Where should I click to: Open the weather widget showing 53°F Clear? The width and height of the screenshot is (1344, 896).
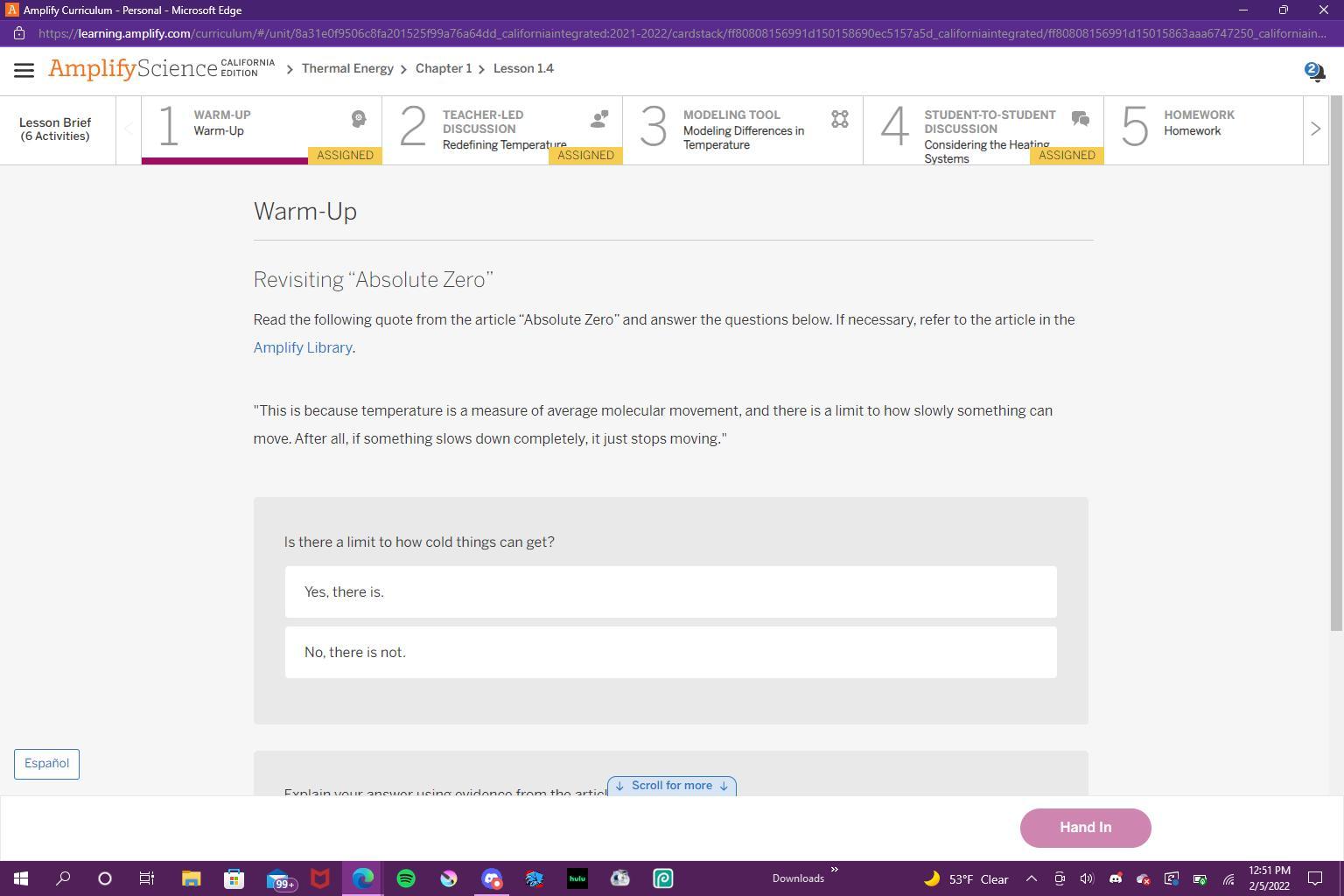click(x=966, y=878)
